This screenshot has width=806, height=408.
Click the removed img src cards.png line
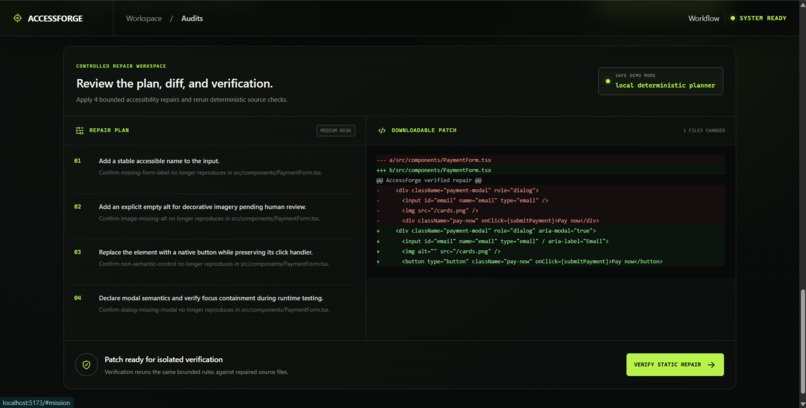551,211
